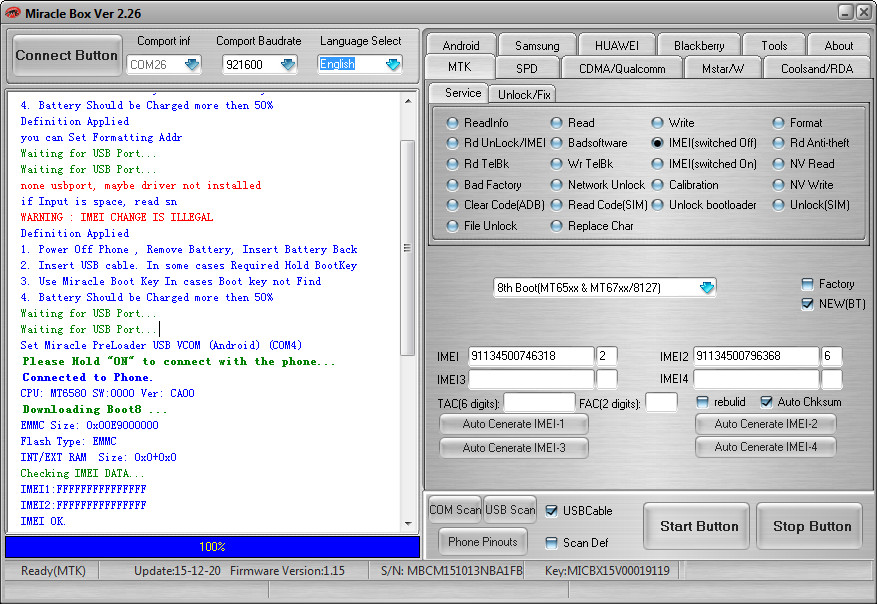Click Auto Generate IMEI-4 button

click(x=766, y=447)
